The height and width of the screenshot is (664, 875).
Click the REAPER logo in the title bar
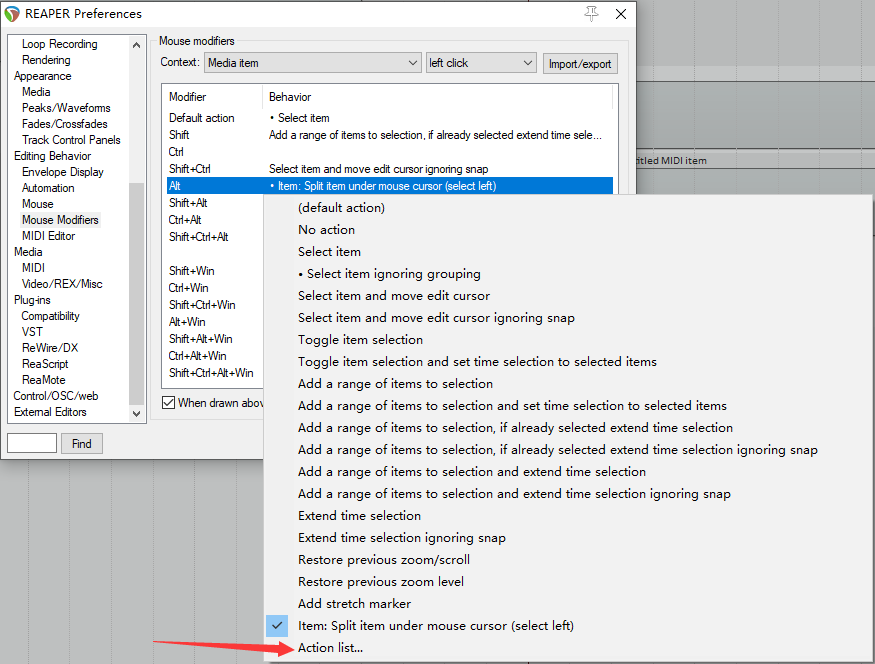point(12,14)
